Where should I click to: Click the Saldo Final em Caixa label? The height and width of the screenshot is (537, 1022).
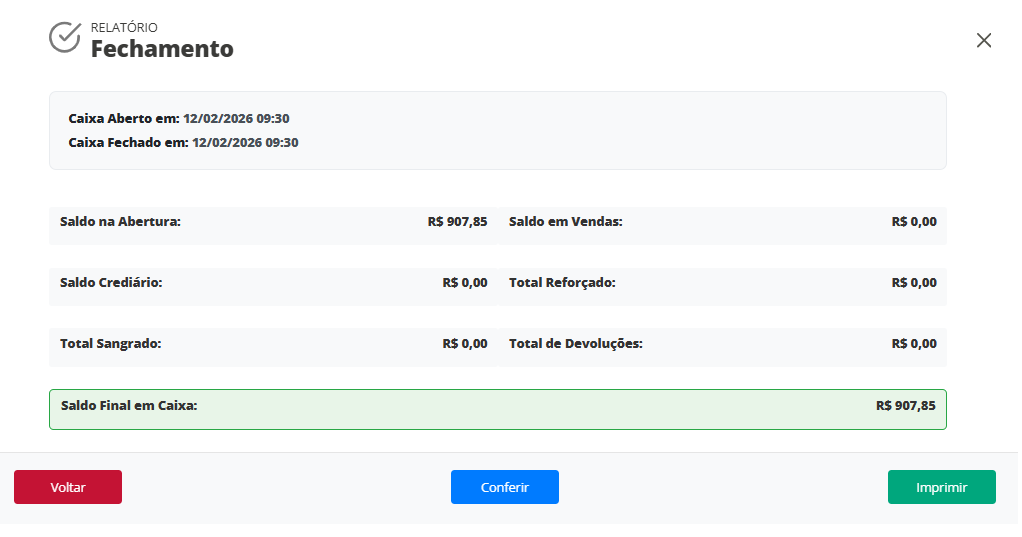[x=129, y=405]
